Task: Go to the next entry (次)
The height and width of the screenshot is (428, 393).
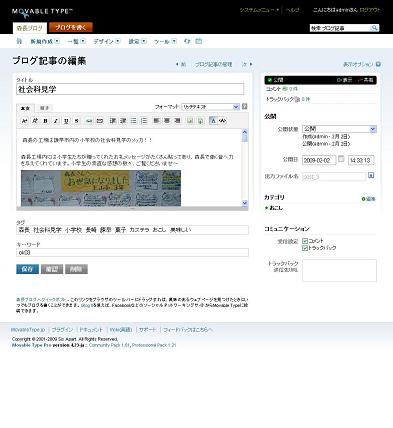Action: [247, 64]
